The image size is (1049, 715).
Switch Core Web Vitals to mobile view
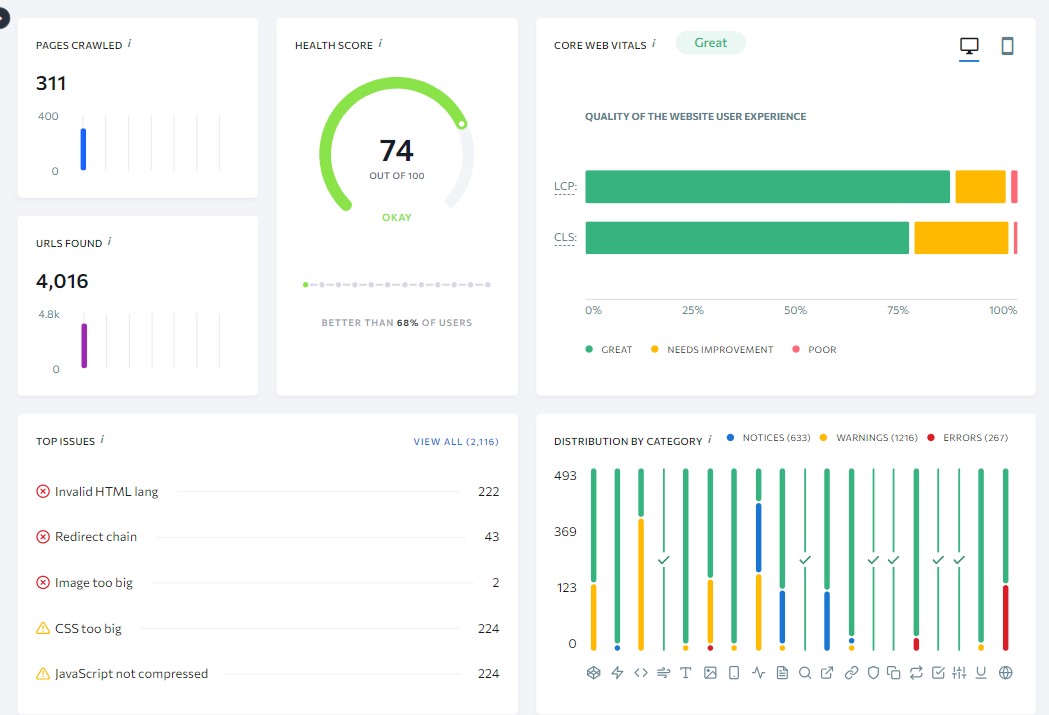point(1007,46)
